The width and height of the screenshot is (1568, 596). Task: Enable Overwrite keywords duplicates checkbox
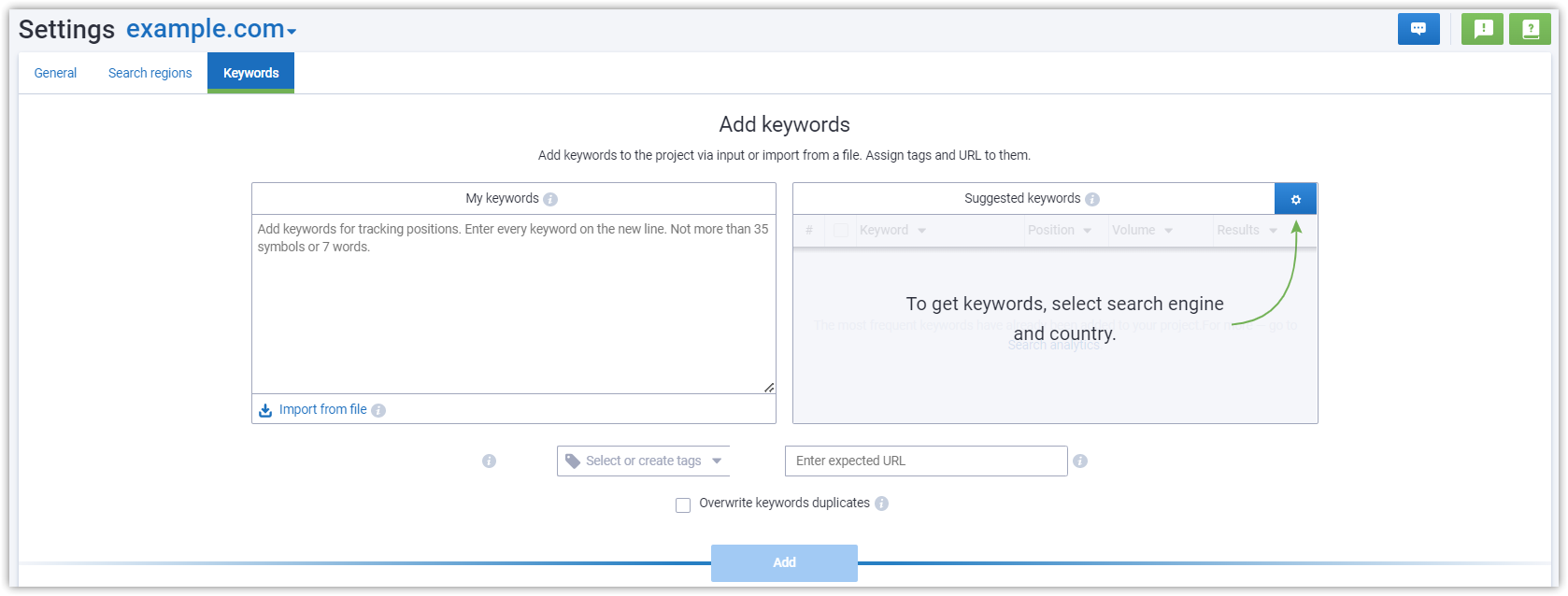click(683, 504)
